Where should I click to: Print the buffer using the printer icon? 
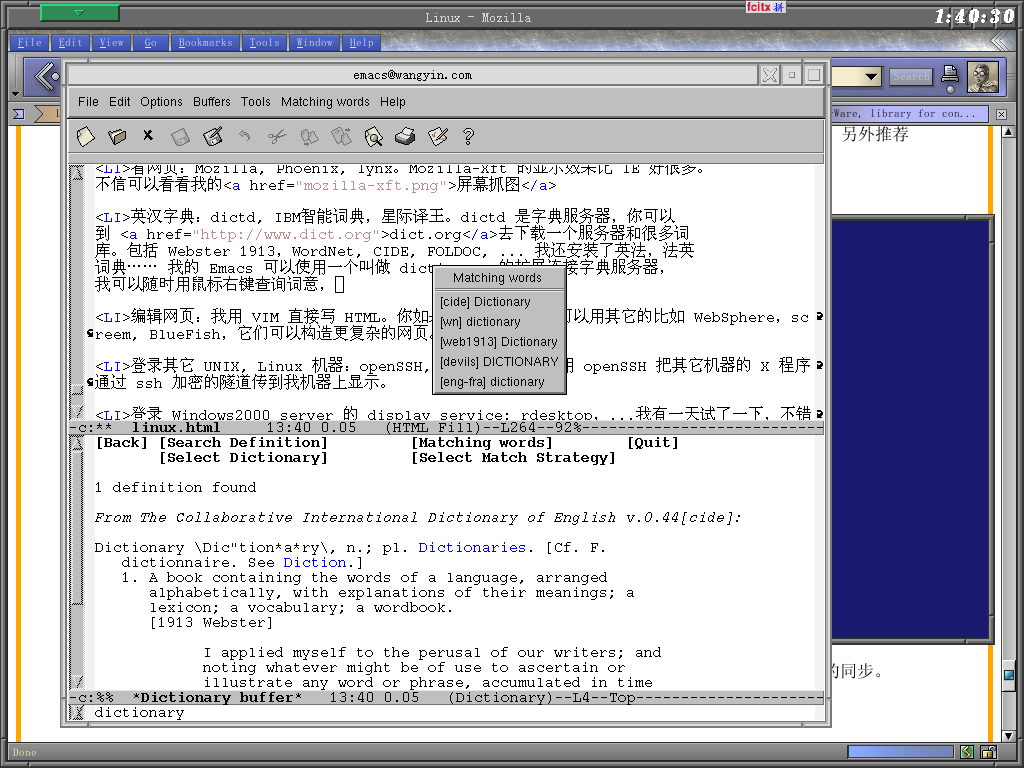click(x=405, y=136)
